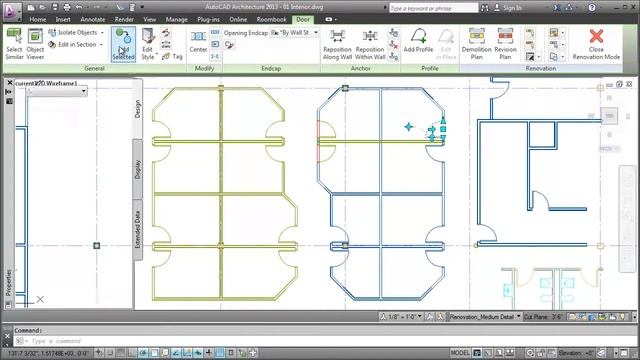Screen dimensions: 640x360
Task: Toggle the lineweight status bar button
Action: pos(209,353)
